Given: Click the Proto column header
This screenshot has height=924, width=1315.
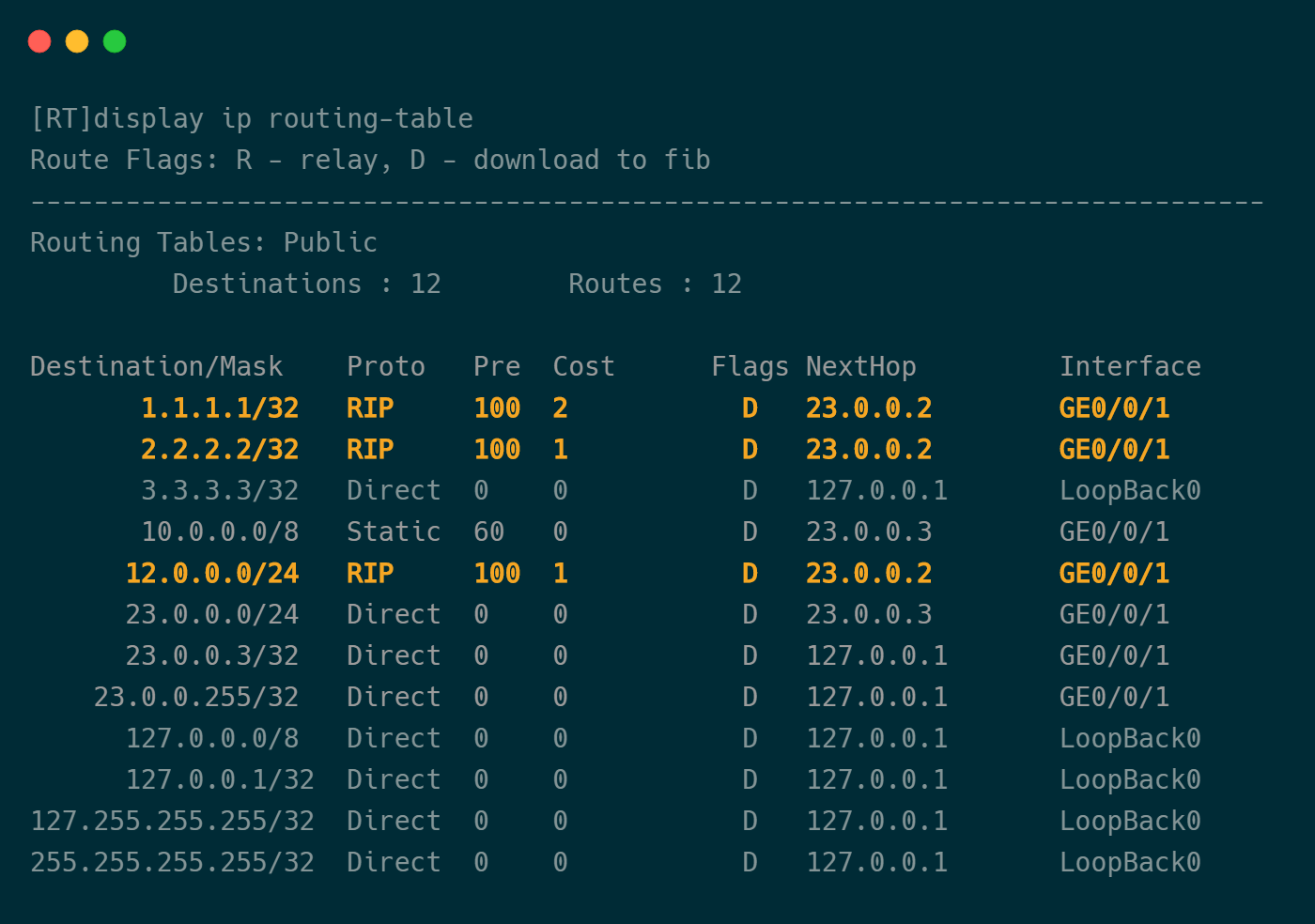Looking at the screenshot, I should click(386, 367).
